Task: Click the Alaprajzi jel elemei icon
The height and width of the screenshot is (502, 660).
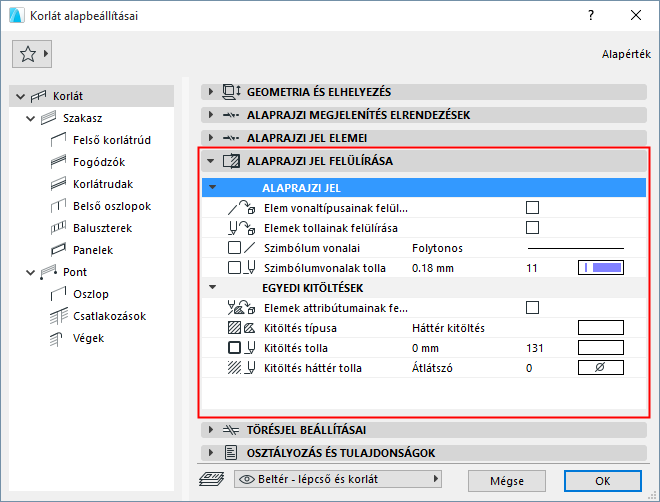Action: [231, 138]
